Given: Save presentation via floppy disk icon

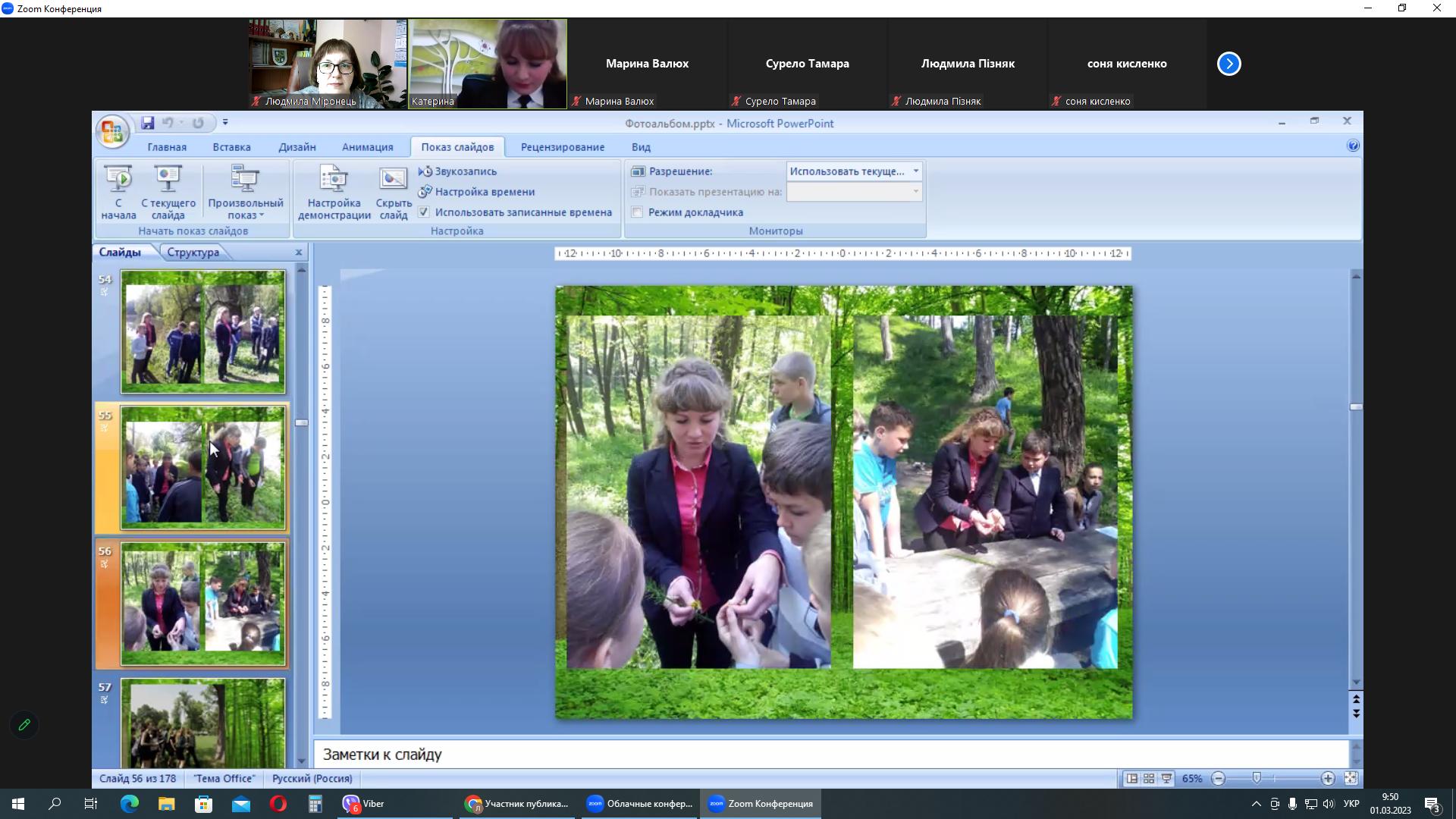Looking at the screenshot, I should coord(147,123).
